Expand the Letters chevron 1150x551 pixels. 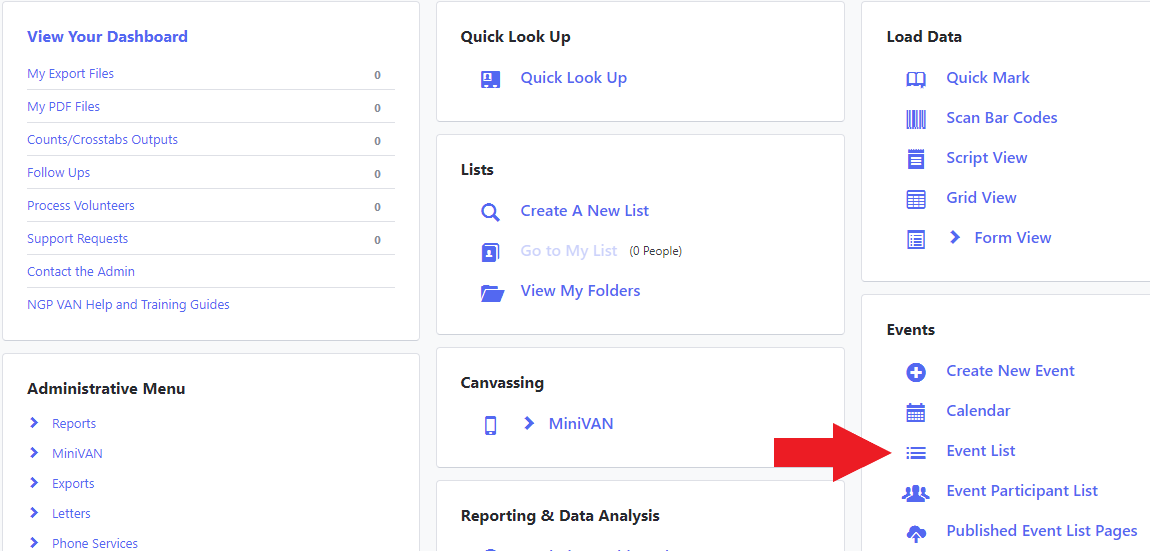coord(34,513)
